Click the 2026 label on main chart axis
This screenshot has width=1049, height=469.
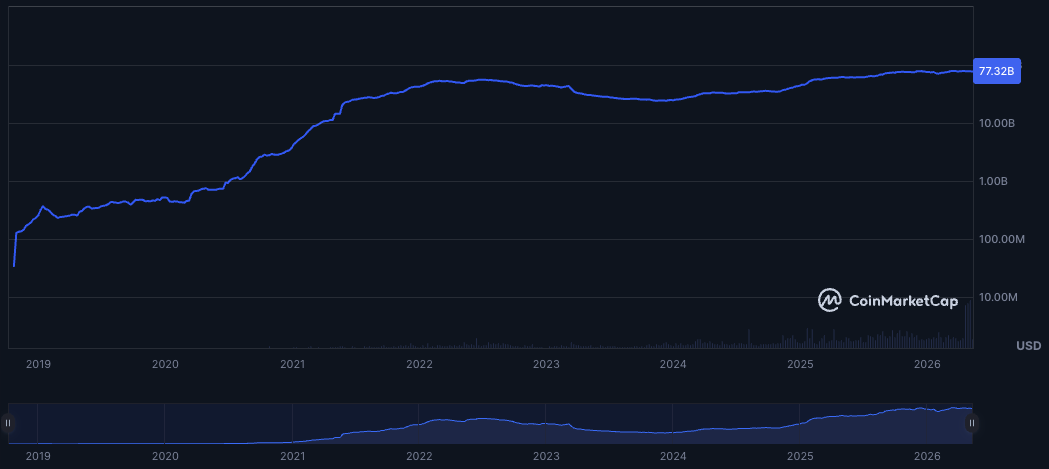(927, 364)
